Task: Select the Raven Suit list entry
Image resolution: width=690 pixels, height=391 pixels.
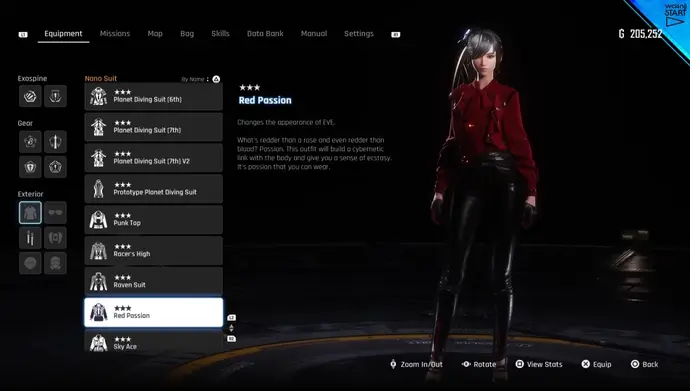Action: (154, 281)
